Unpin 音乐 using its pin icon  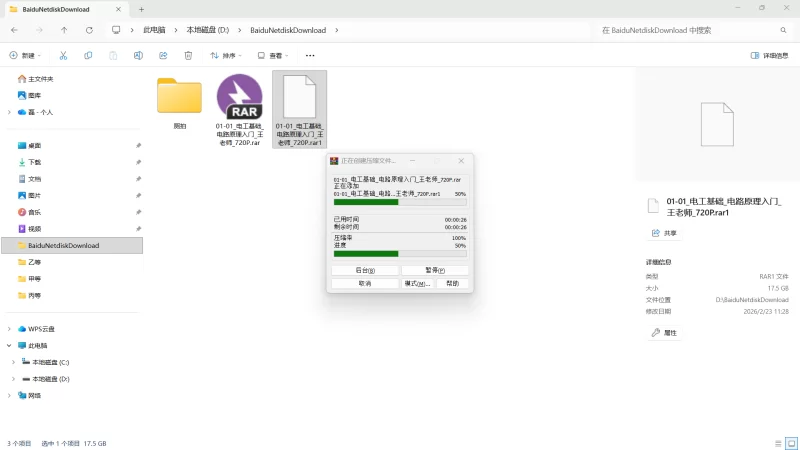pos(138,212)
